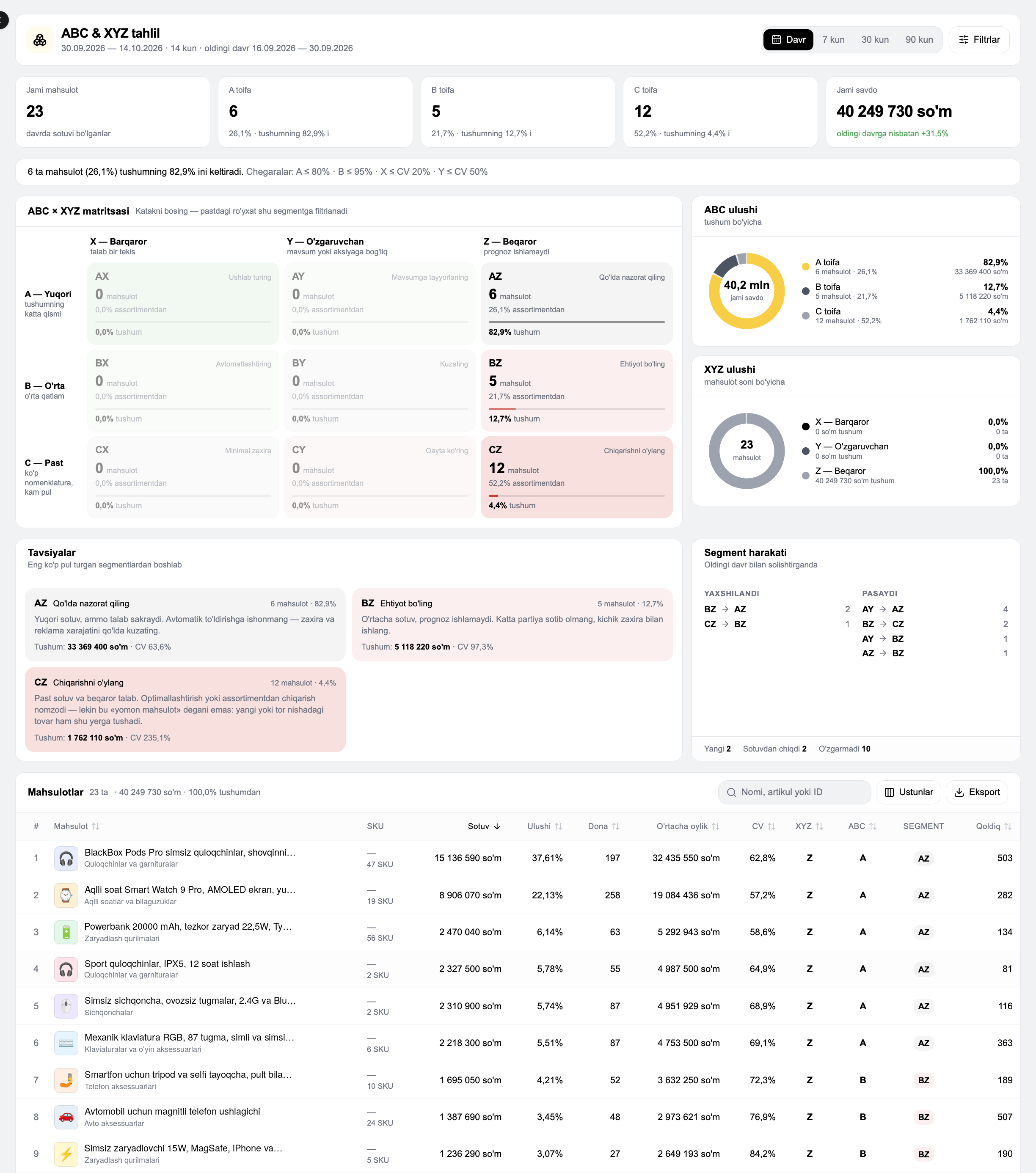Click the Smart Watch 9 Pro product thumbnail
This screenshot has width=1036, height=1173.
point(66,895)
